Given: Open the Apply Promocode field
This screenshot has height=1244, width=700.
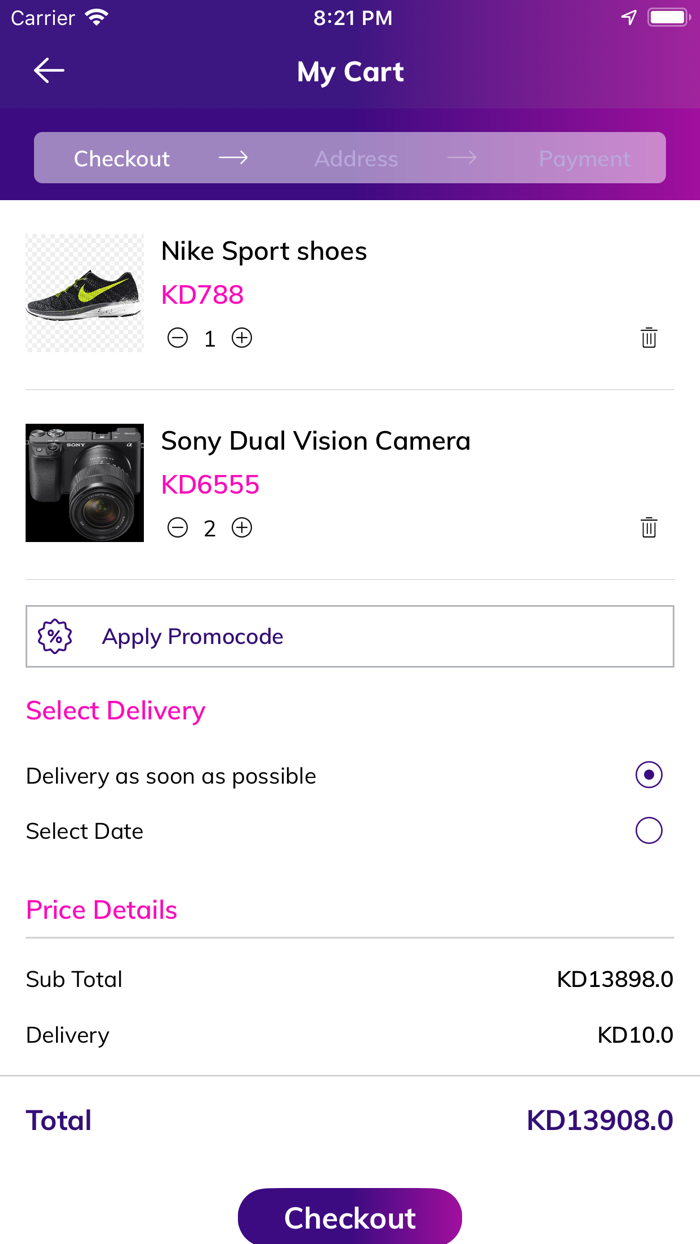Looking at the screenshot, I should pos(350,636).
